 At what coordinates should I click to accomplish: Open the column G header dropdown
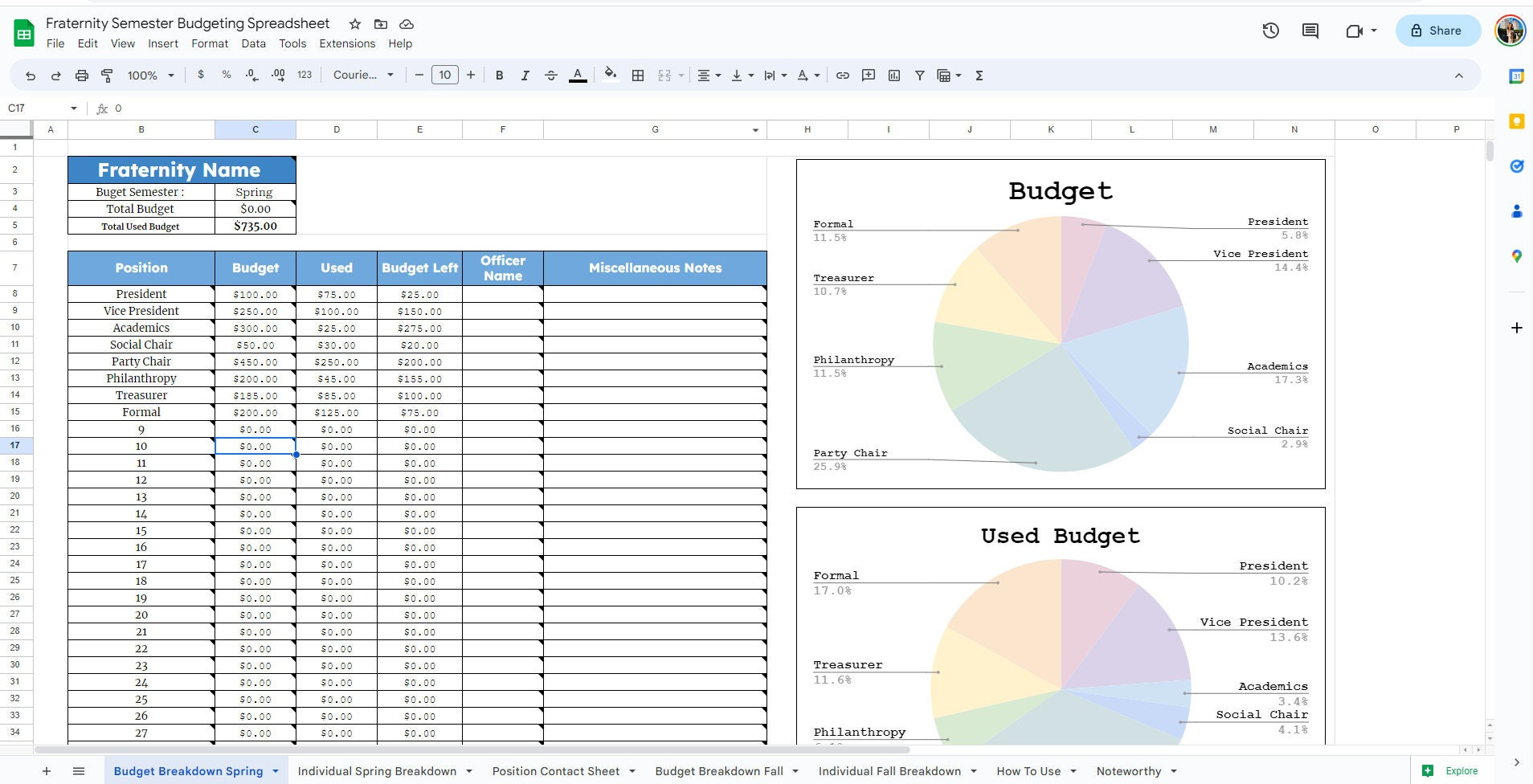755,130
